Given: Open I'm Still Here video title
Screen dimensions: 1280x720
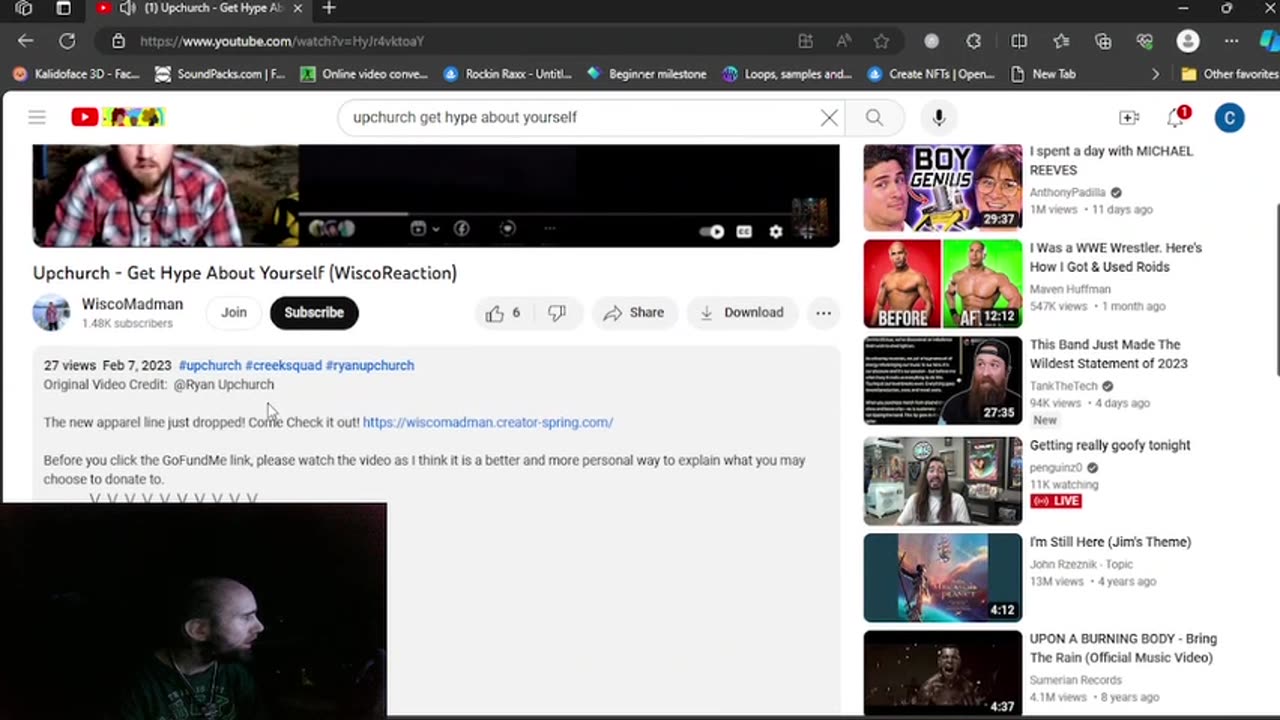Looking at the screenshot, I should tap(1110, 542).
